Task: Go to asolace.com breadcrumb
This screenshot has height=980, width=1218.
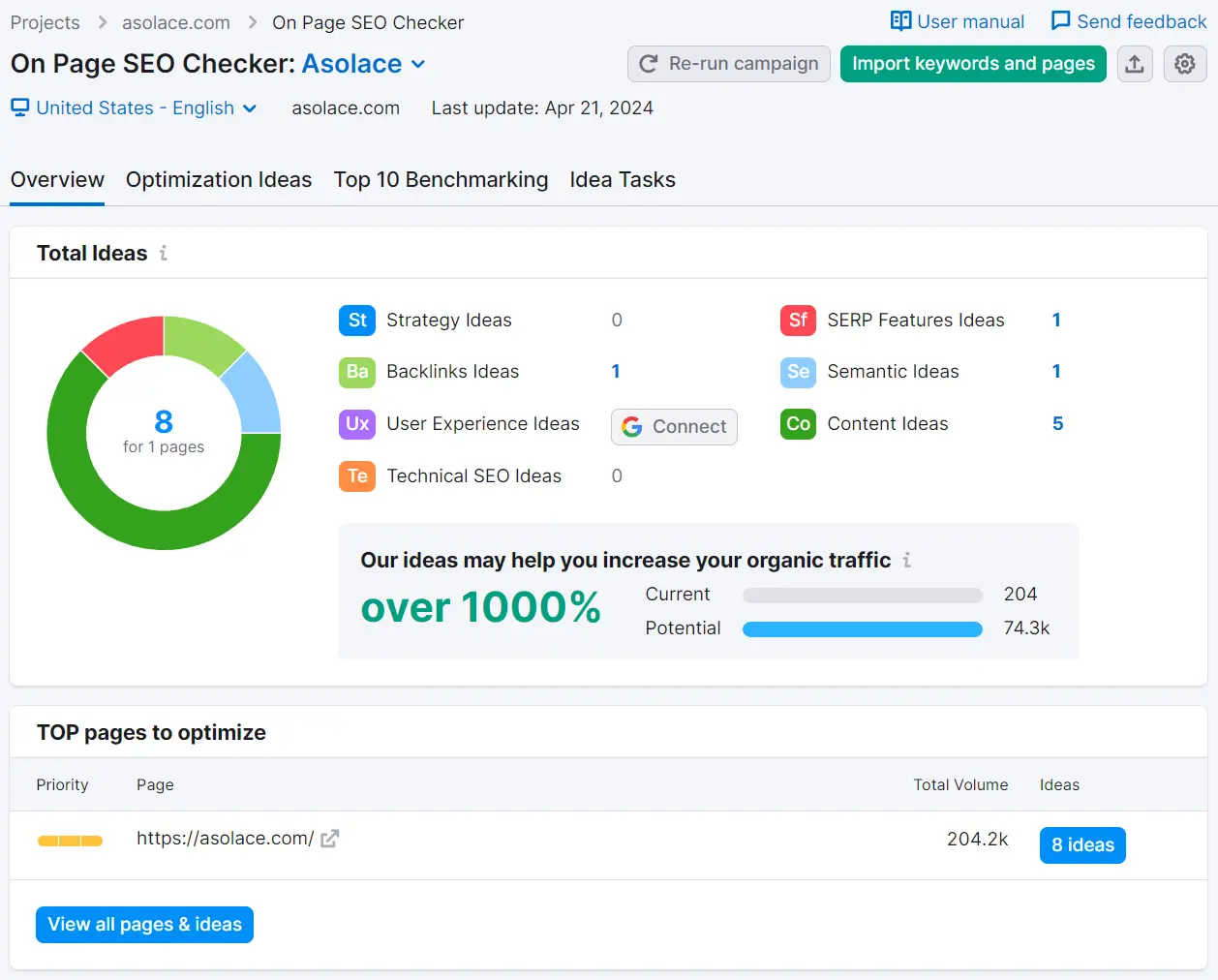Action: click(x=176, y=22)
